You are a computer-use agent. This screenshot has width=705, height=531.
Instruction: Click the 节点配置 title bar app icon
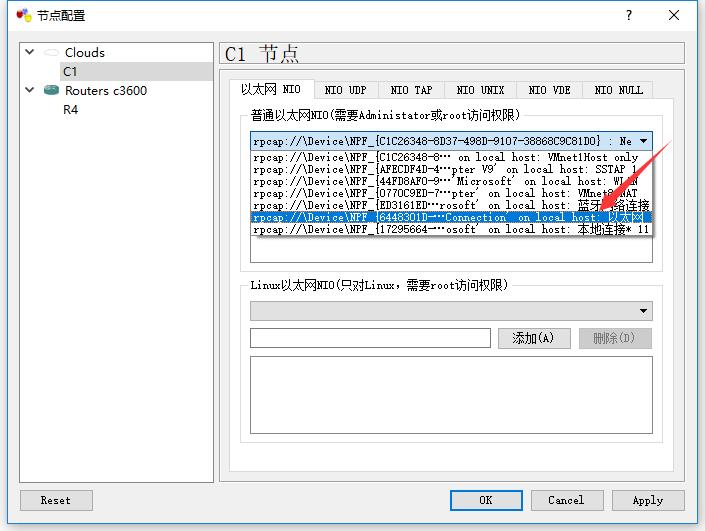point(24,15)
